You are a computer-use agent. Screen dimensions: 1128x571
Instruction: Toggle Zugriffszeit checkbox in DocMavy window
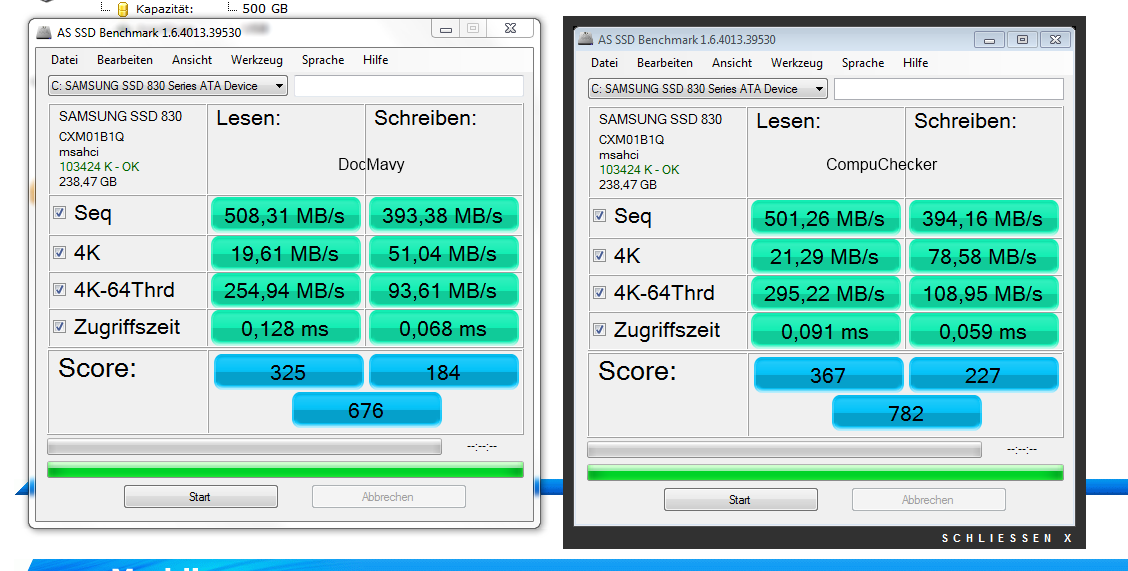pos(60,326)
